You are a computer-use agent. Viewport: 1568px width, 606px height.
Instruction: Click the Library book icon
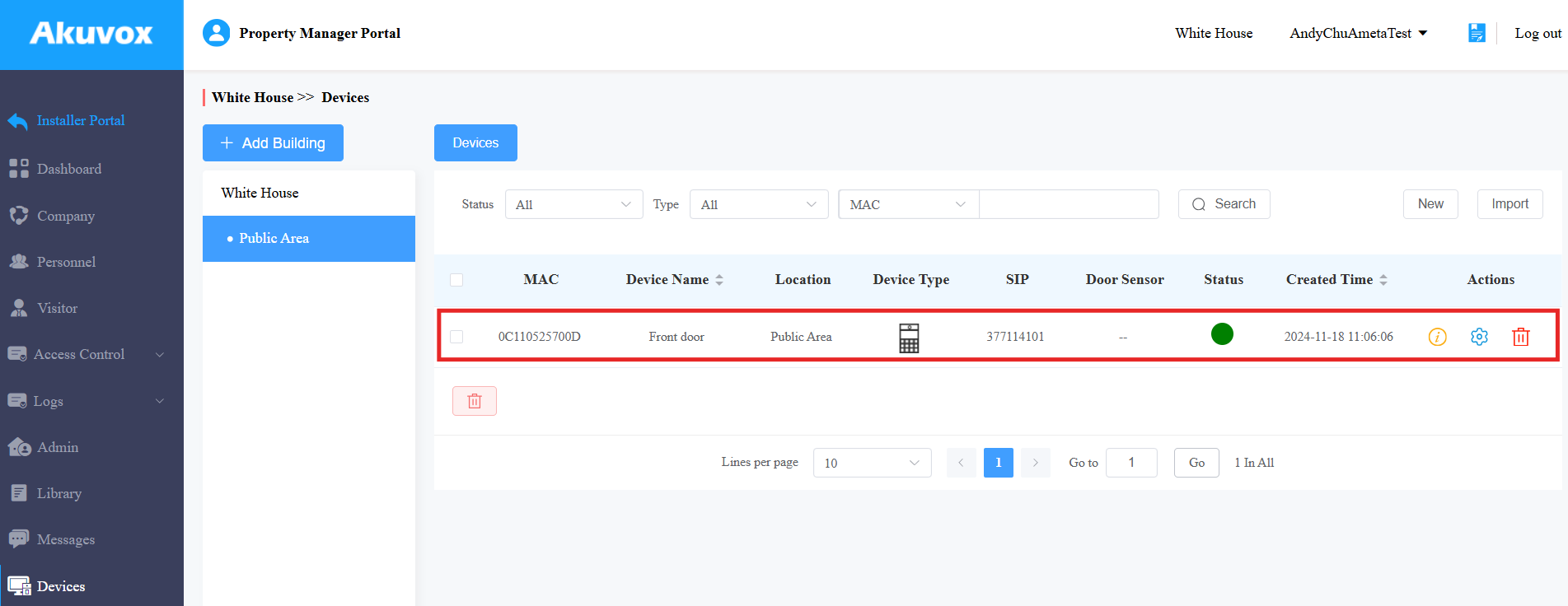(18, 493)
